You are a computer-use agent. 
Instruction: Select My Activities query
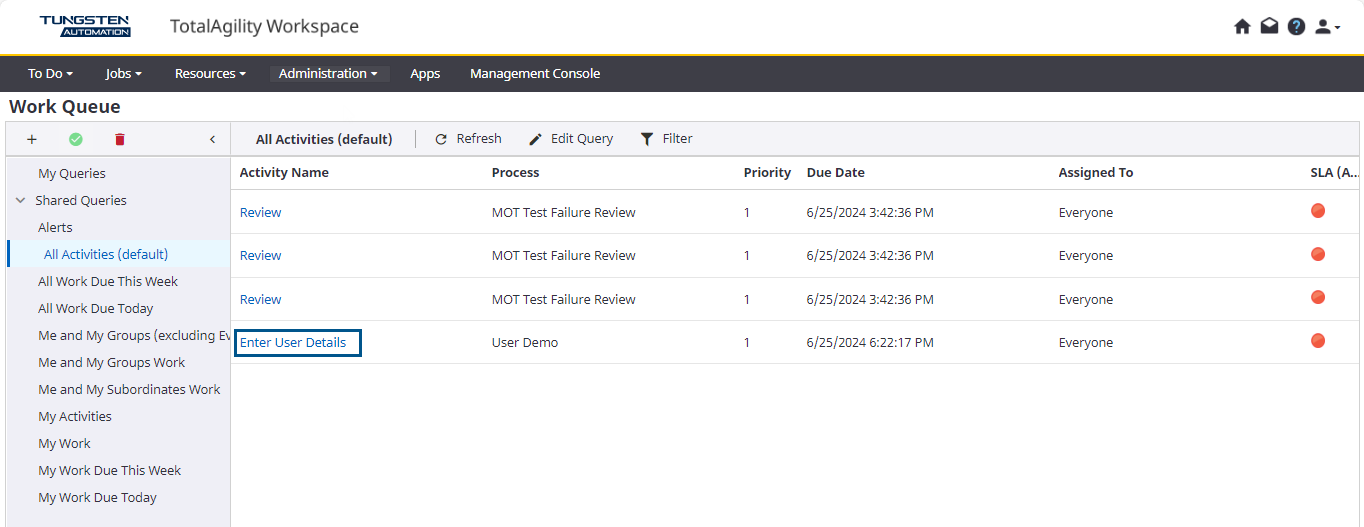tap(75, 416)
